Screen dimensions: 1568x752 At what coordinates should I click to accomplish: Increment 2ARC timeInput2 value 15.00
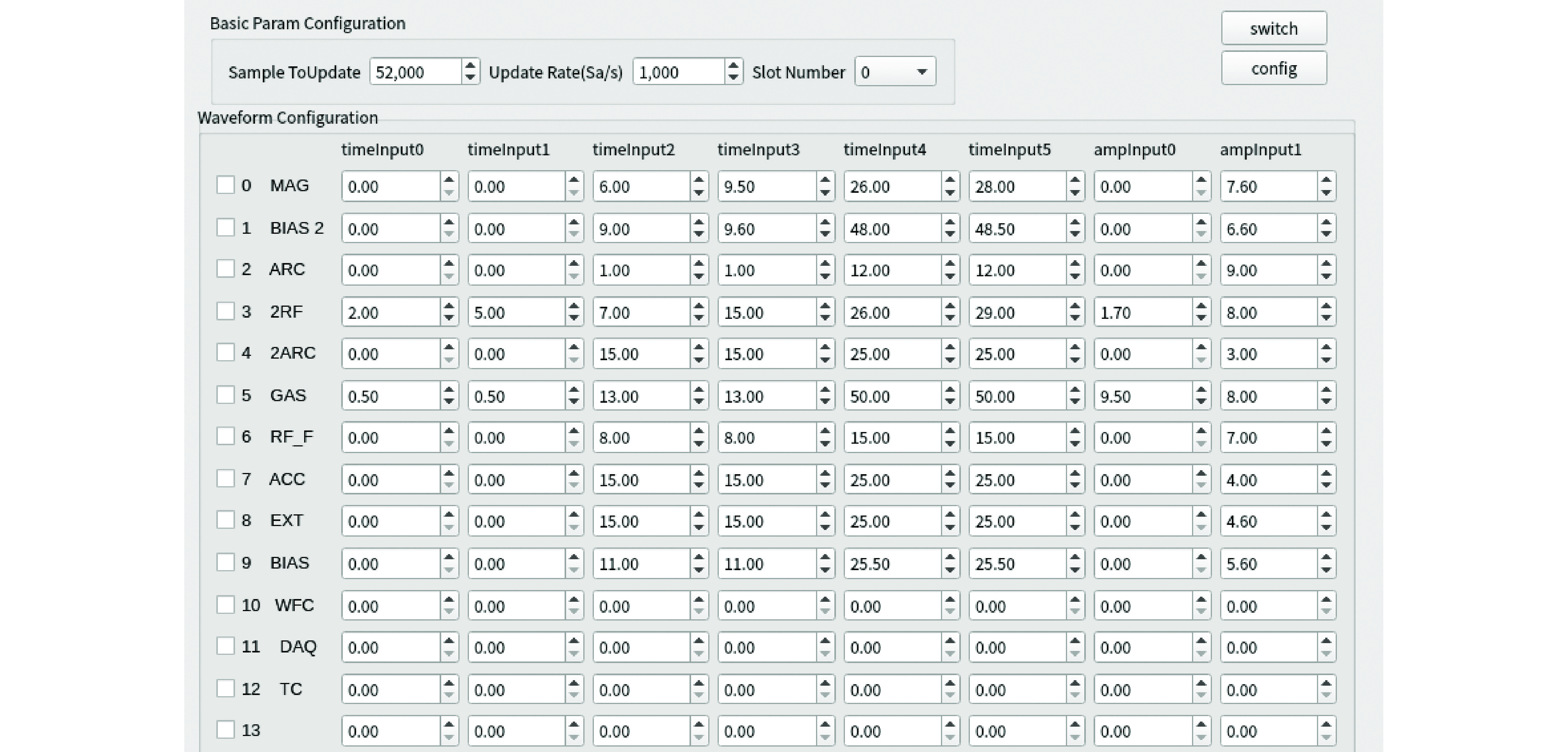[699, 347]
